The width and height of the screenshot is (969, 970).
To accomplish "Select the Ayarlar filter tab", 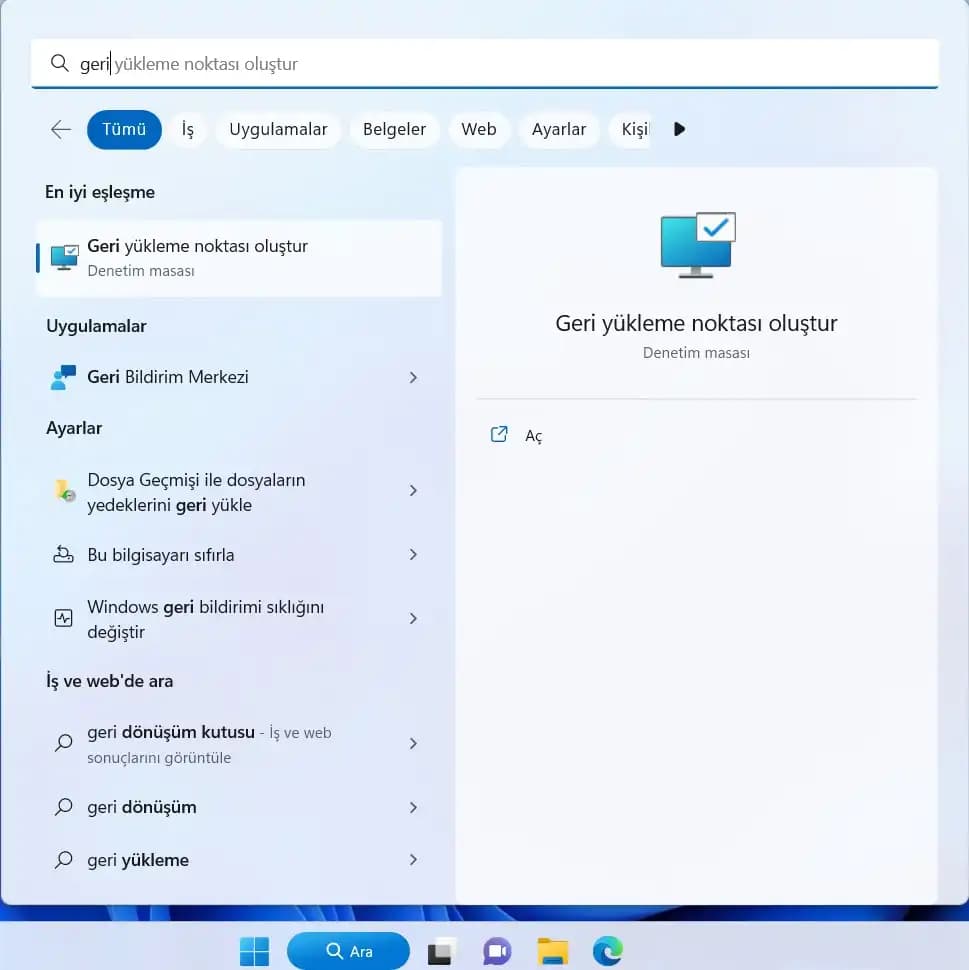I will point(558,129).
